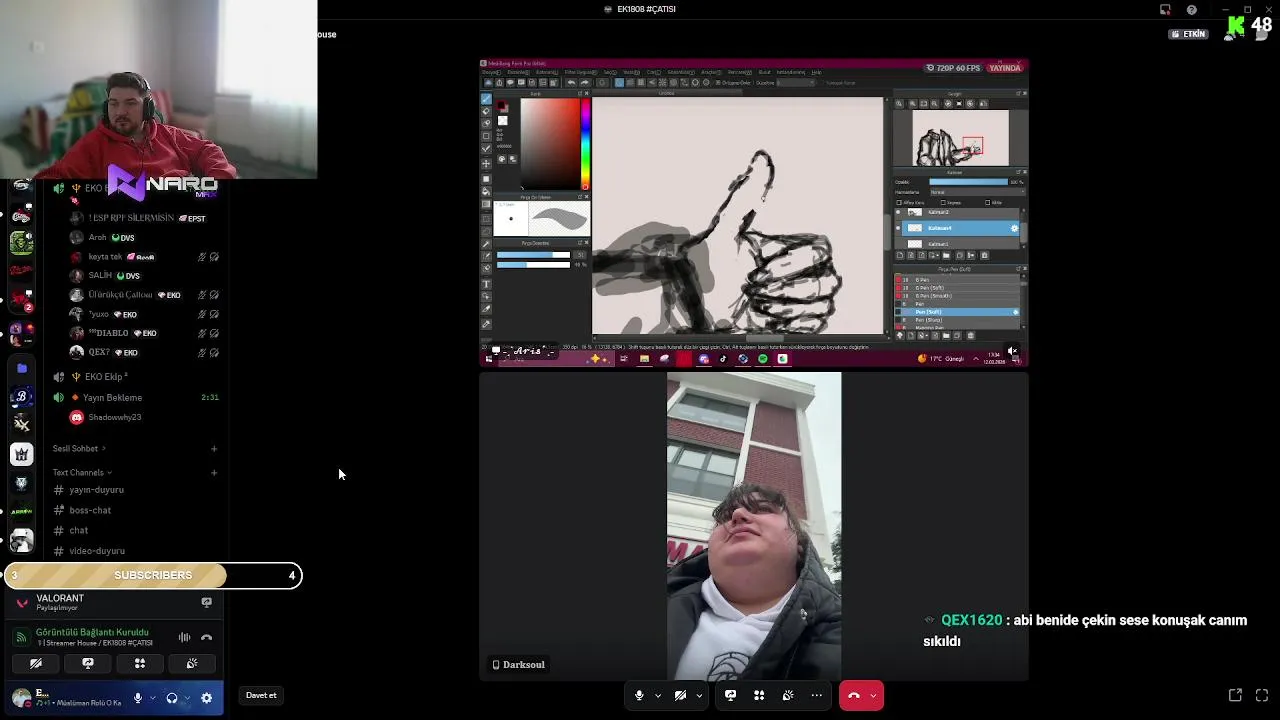Add channel to Text Channels category
This screenshot has width=1280, height=720.
tap(214, 472)
